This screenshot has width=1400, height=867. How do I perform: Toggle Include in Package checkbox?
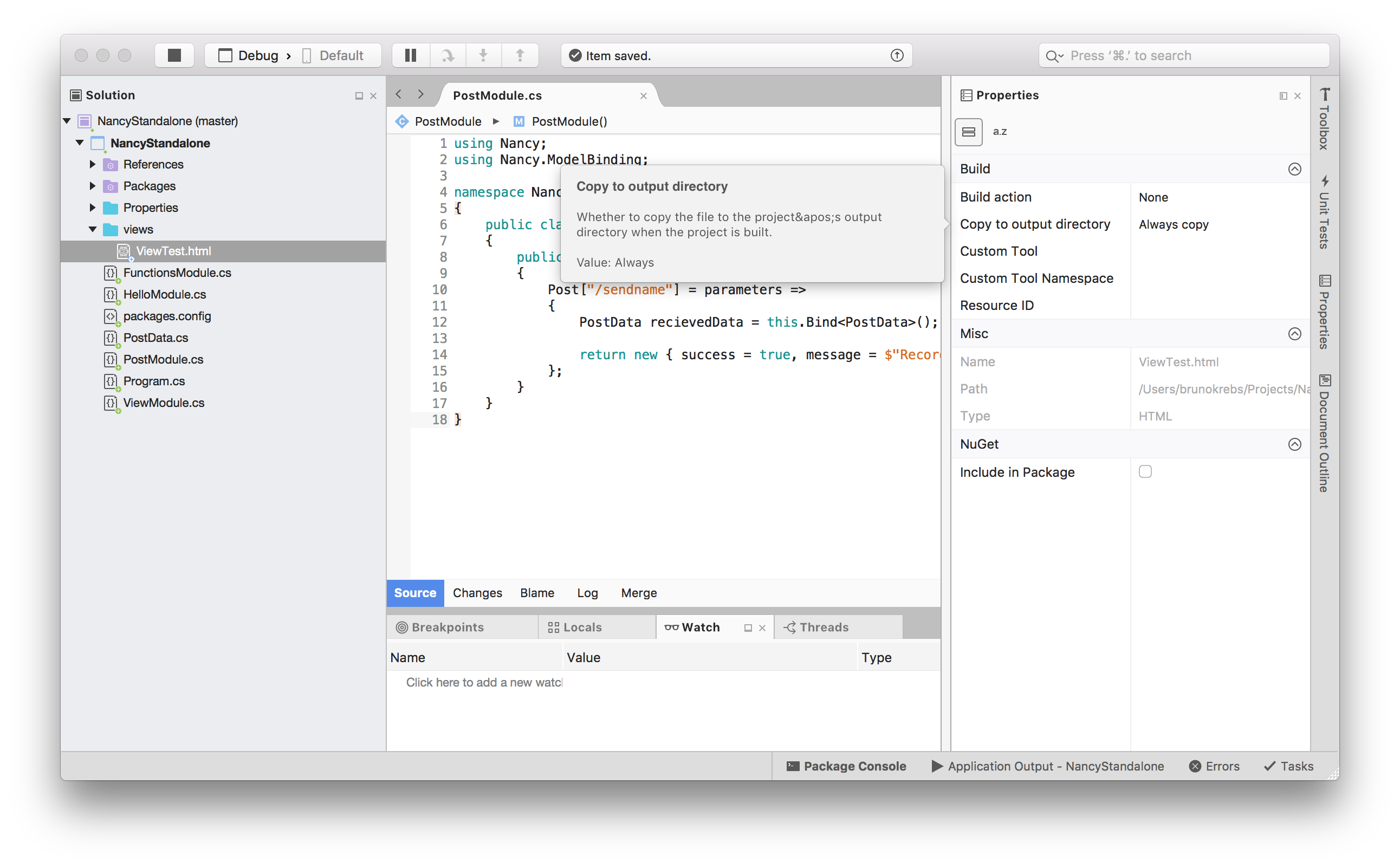pos(1145,471)
